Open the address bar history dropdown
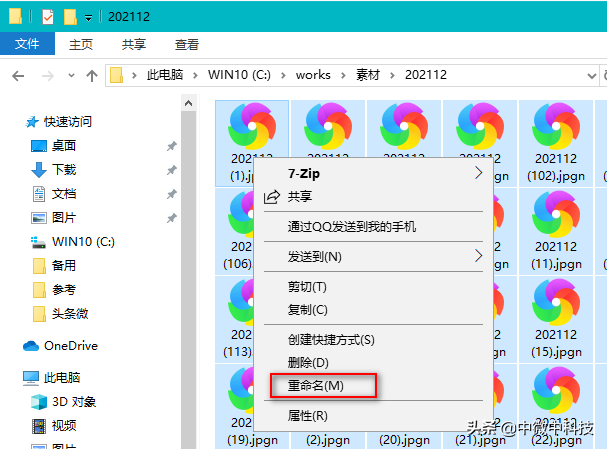Viewport: 607px width, 449px height. tap(592, 76)
